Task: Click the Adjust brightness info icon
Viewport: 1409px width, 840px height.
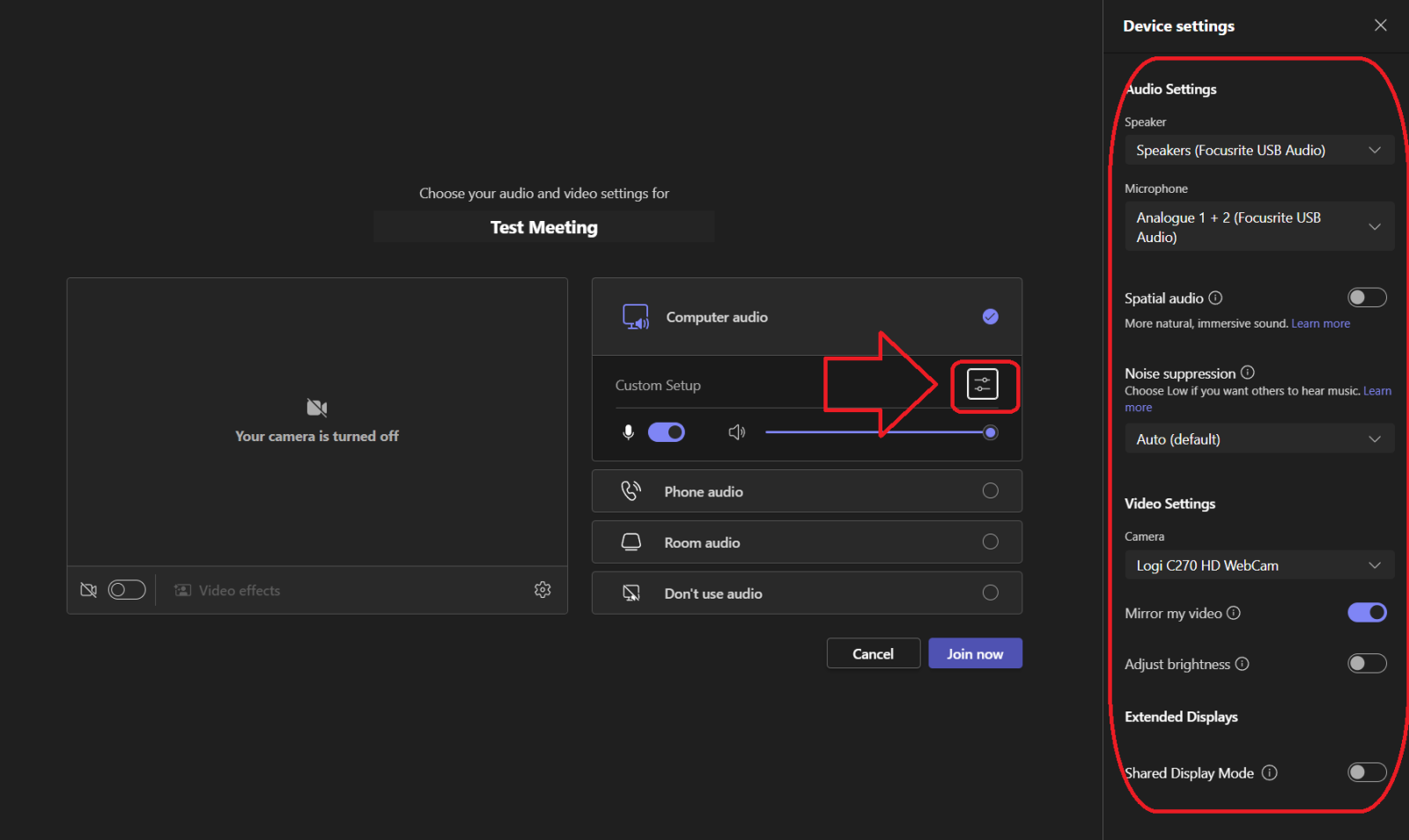Action: click(x=1242, y=664)
